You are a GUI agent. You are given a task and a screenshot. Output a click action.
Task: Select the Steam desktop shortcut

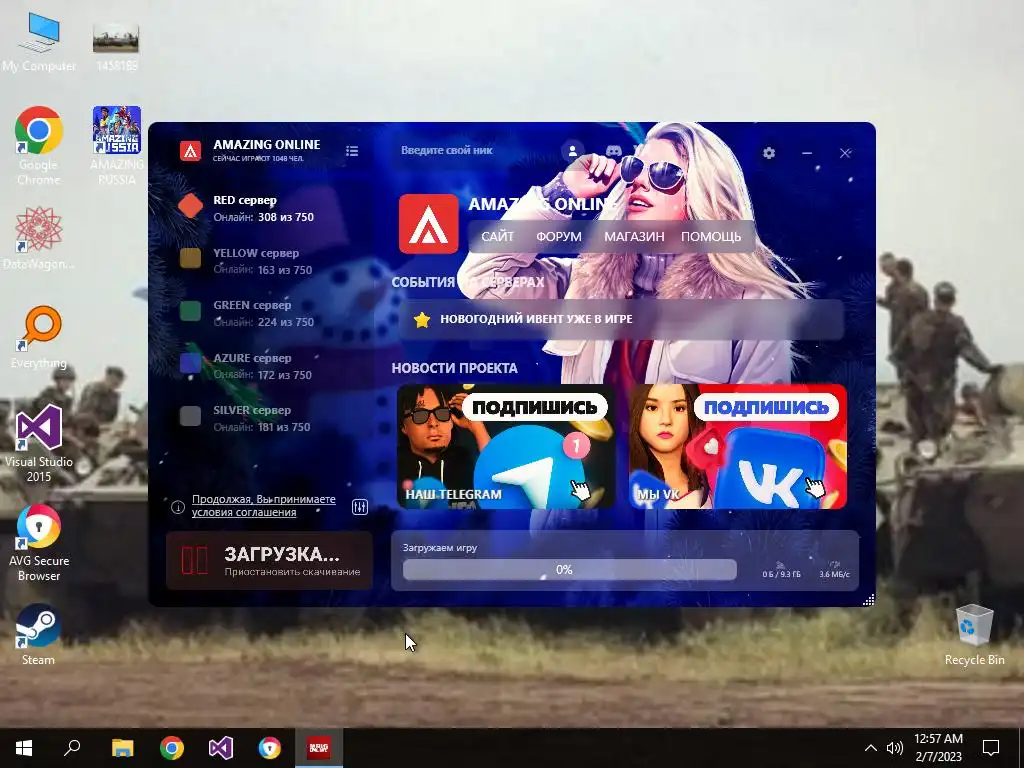39,635
